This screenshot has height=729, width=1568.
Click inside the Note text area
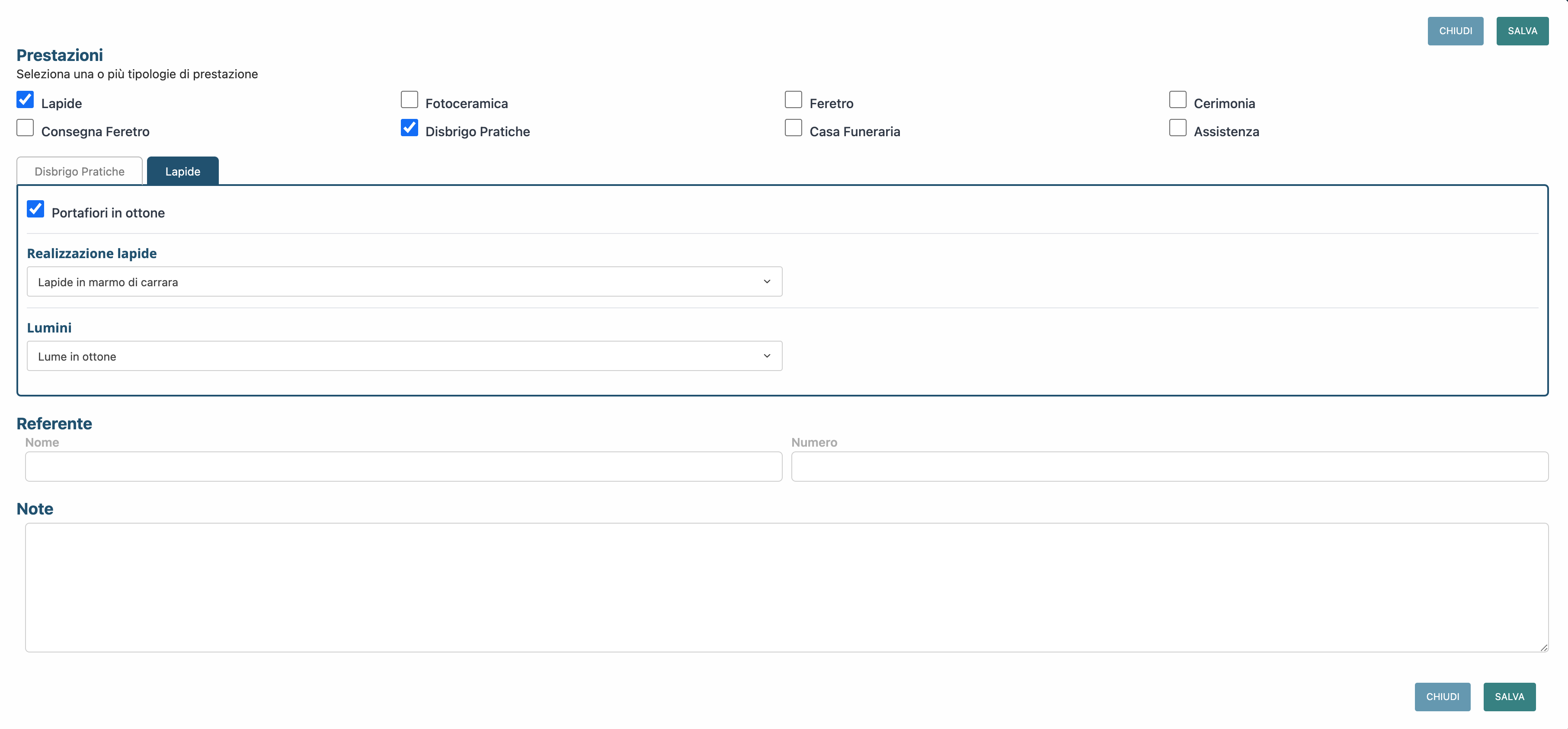[x=786, y=587]
